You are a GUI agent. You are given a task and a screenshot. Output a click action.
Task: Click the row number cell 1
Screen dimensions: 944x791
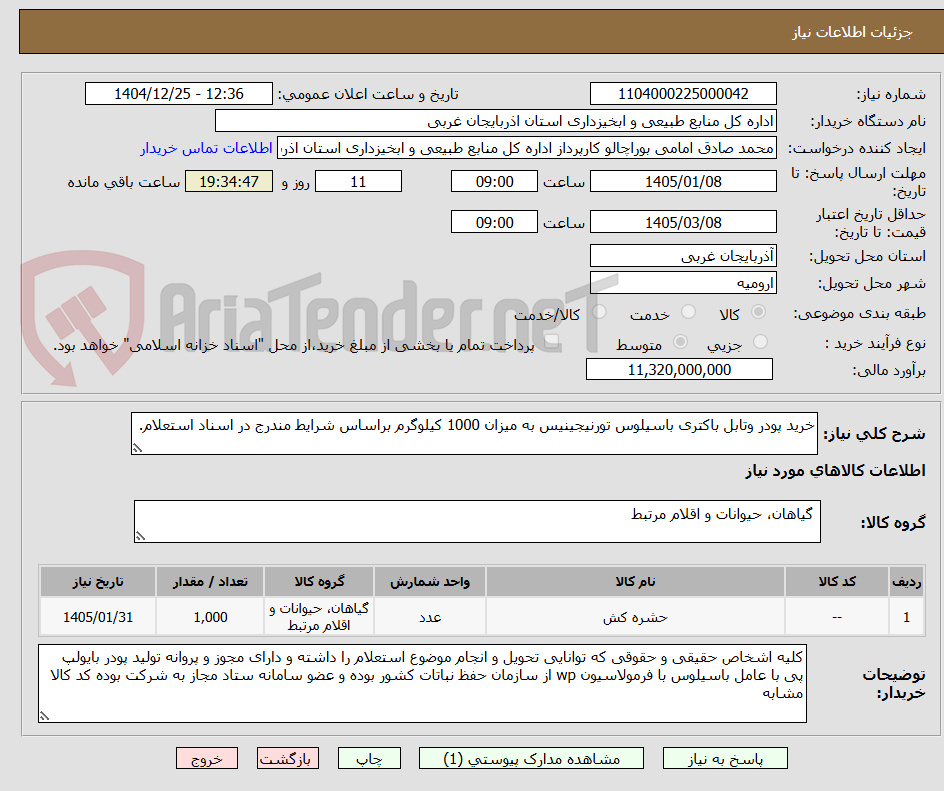[x=906, y=617]
